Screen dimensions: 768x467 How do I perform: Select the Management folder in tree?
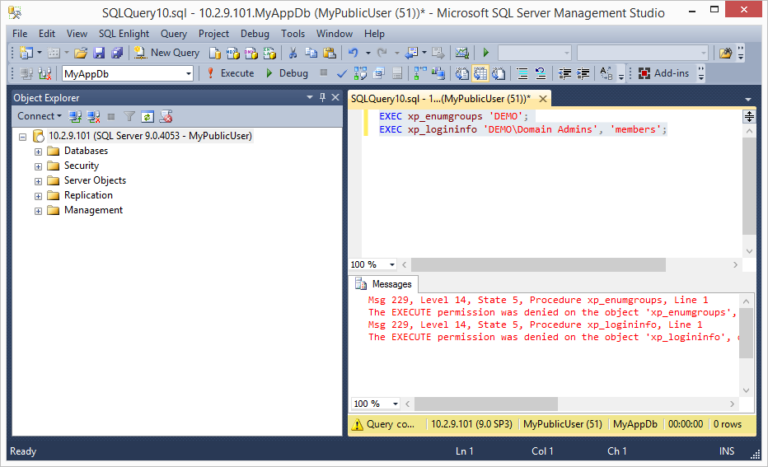(x=93, y=211)
